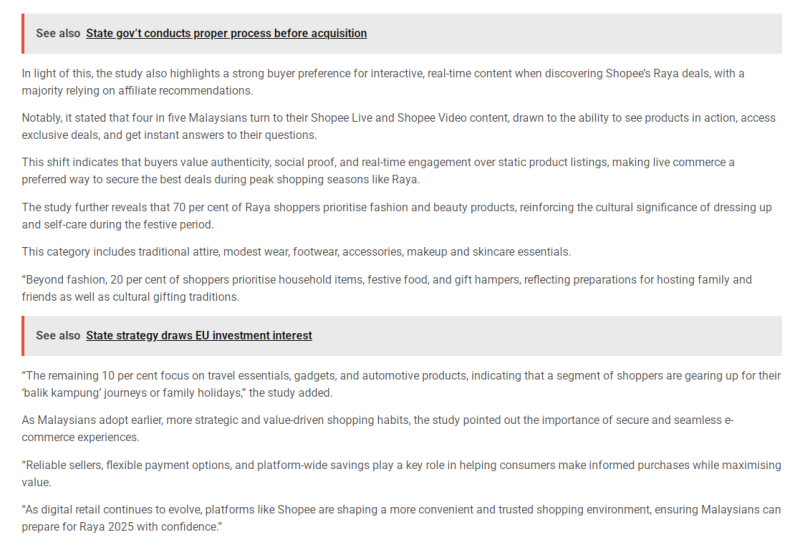Open the 'State gov't conducts proper process' link

[x=226, y=33]
